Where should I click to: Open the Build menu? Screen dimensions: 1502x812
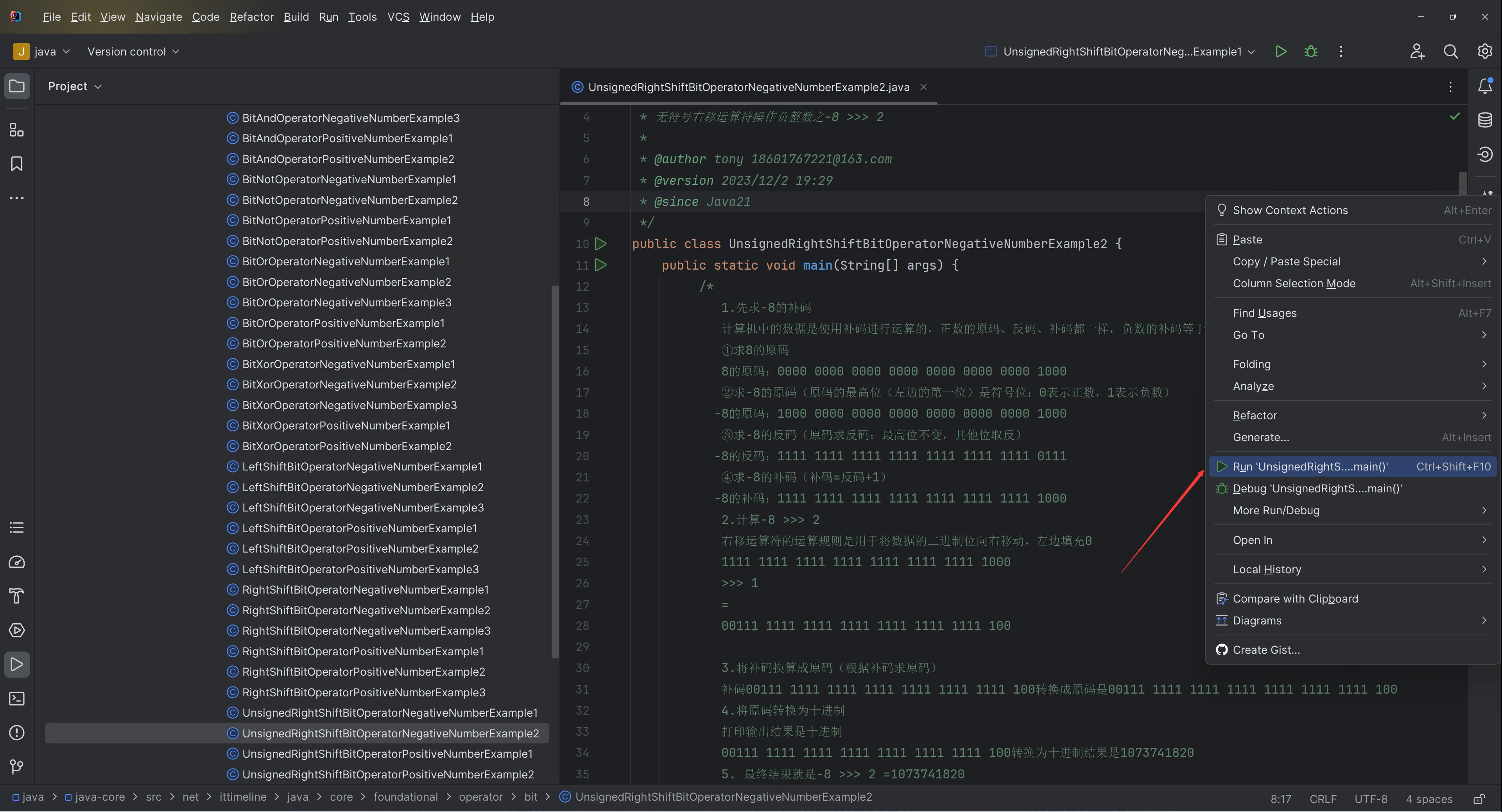(296, 17)
